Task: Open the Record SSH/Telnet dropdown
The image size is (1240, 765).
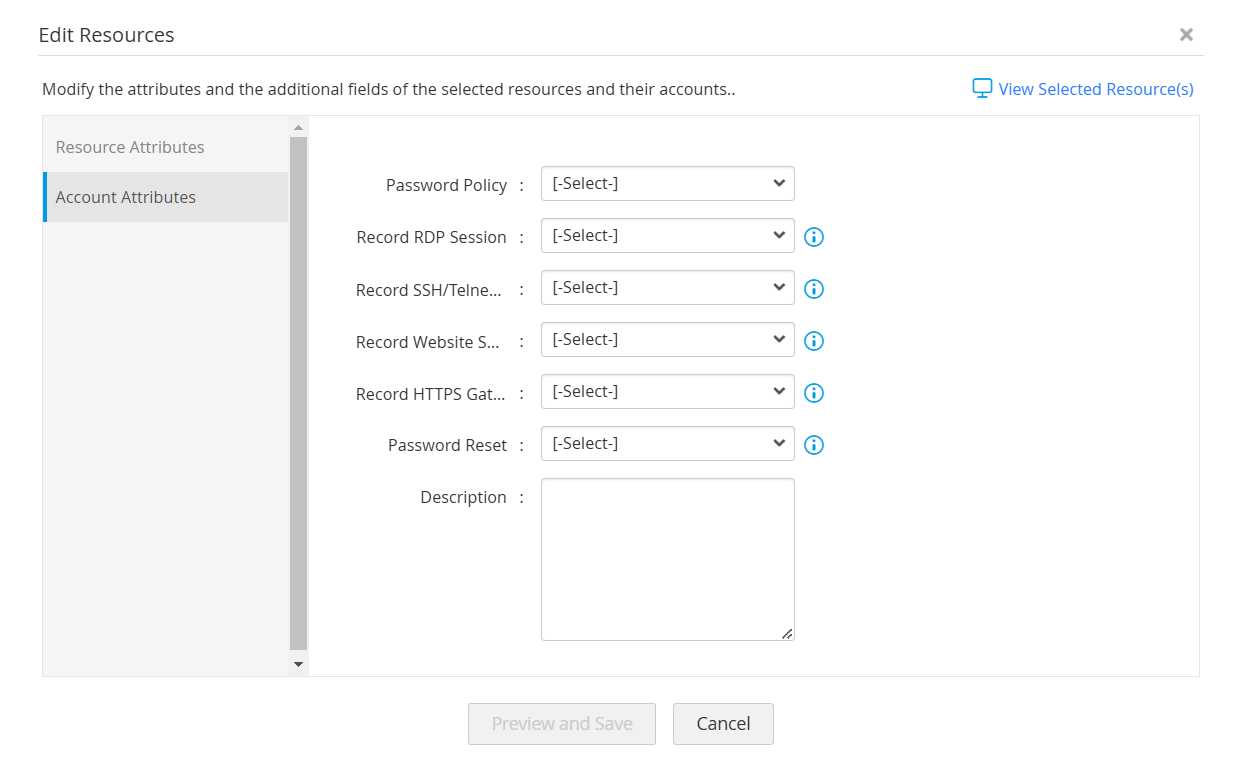Action: tap(667, 288)
